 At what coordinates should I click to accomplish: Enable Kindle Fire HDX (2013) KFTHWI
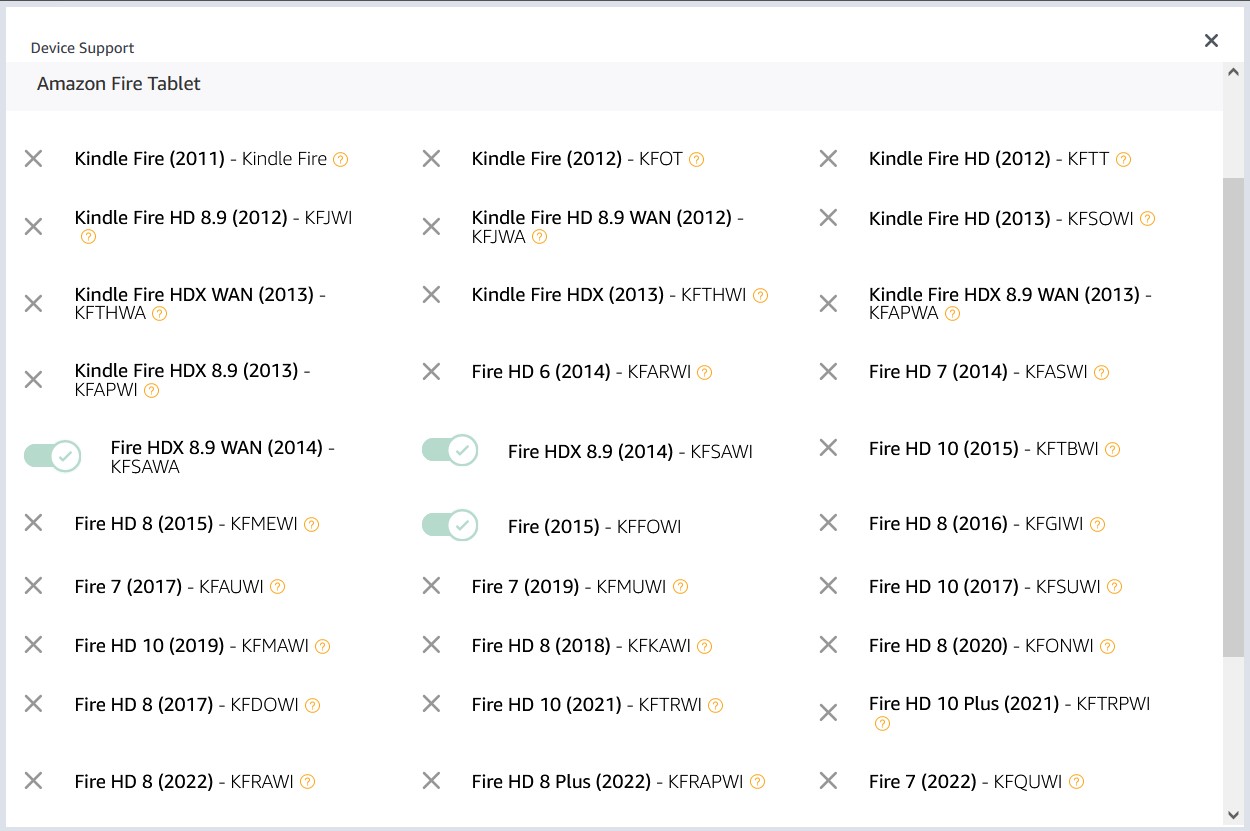431,294
